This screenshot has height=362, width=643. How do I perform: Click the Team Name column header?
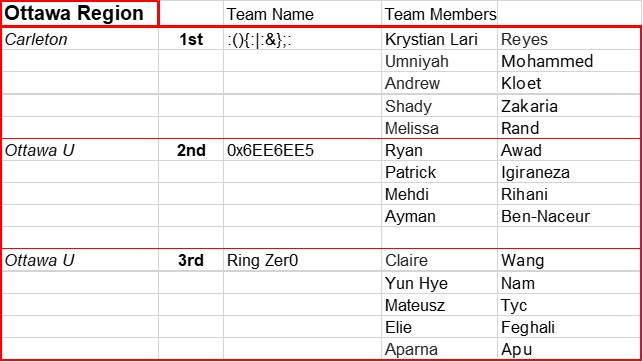pos(302,14)
